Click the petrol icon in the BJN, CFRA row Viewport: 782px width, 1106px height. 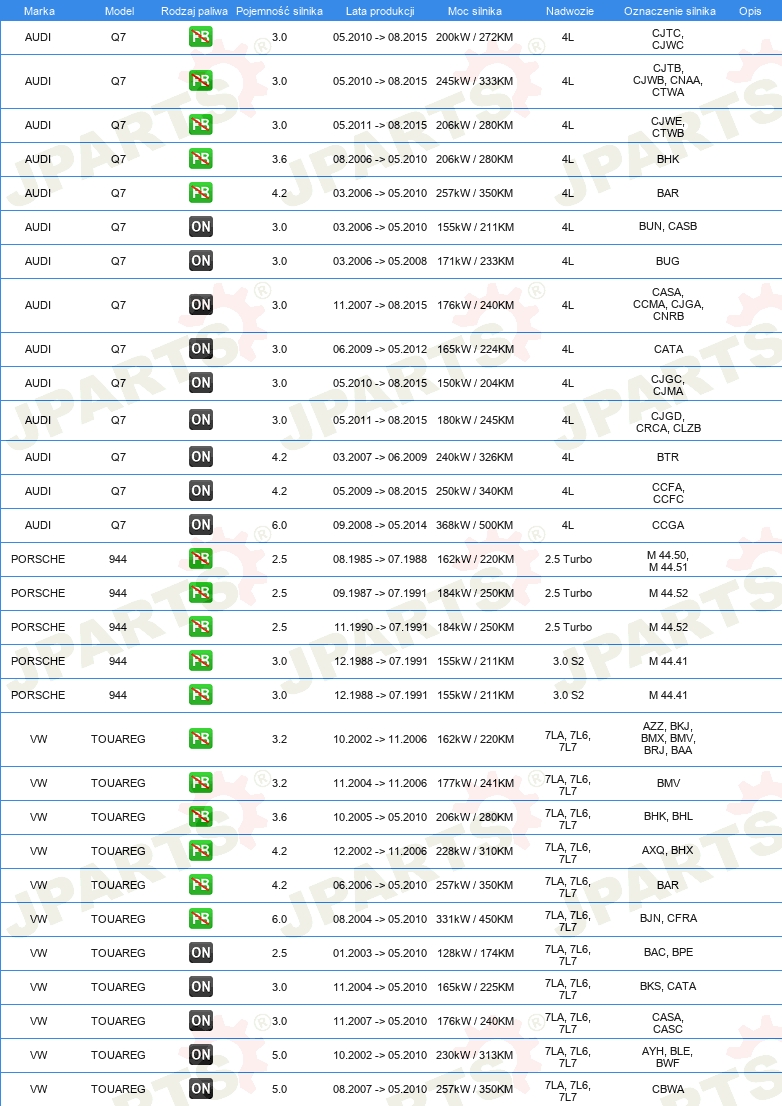(x=201, y=918)
